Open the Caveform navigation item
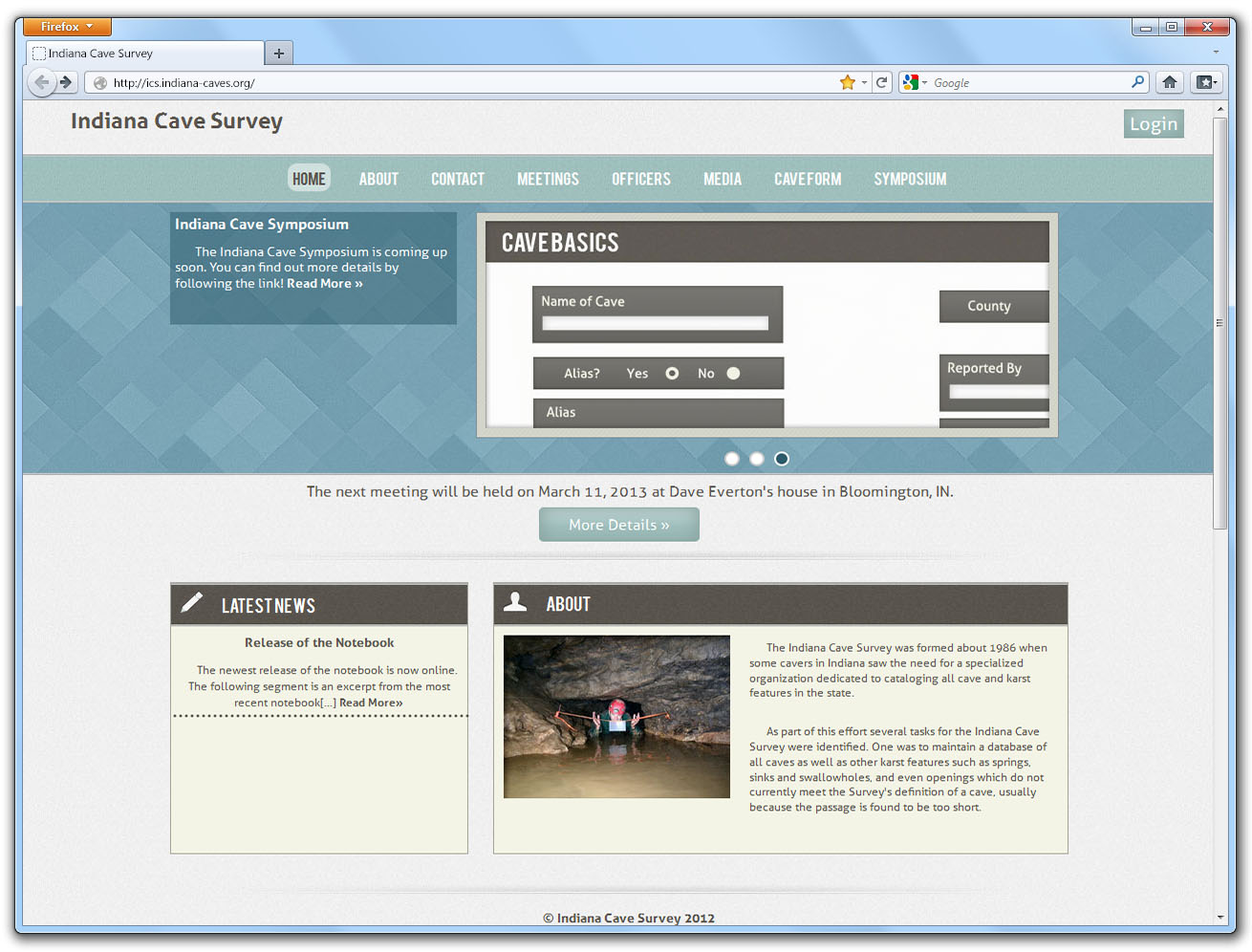1252x952 pixels. (x=808, y=179)
